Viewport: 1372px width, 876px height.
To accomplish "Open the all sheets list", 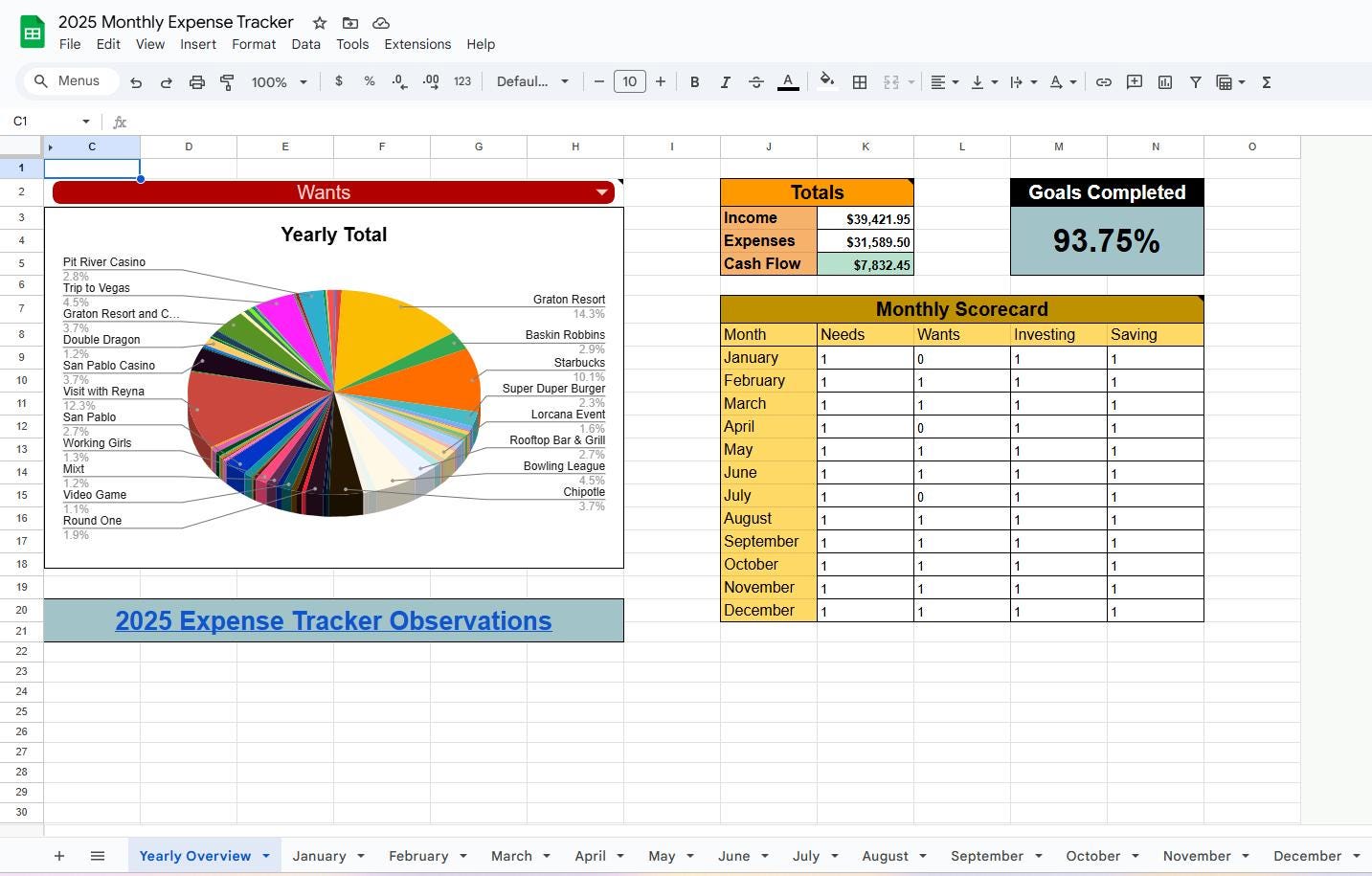I will [98, 856].
